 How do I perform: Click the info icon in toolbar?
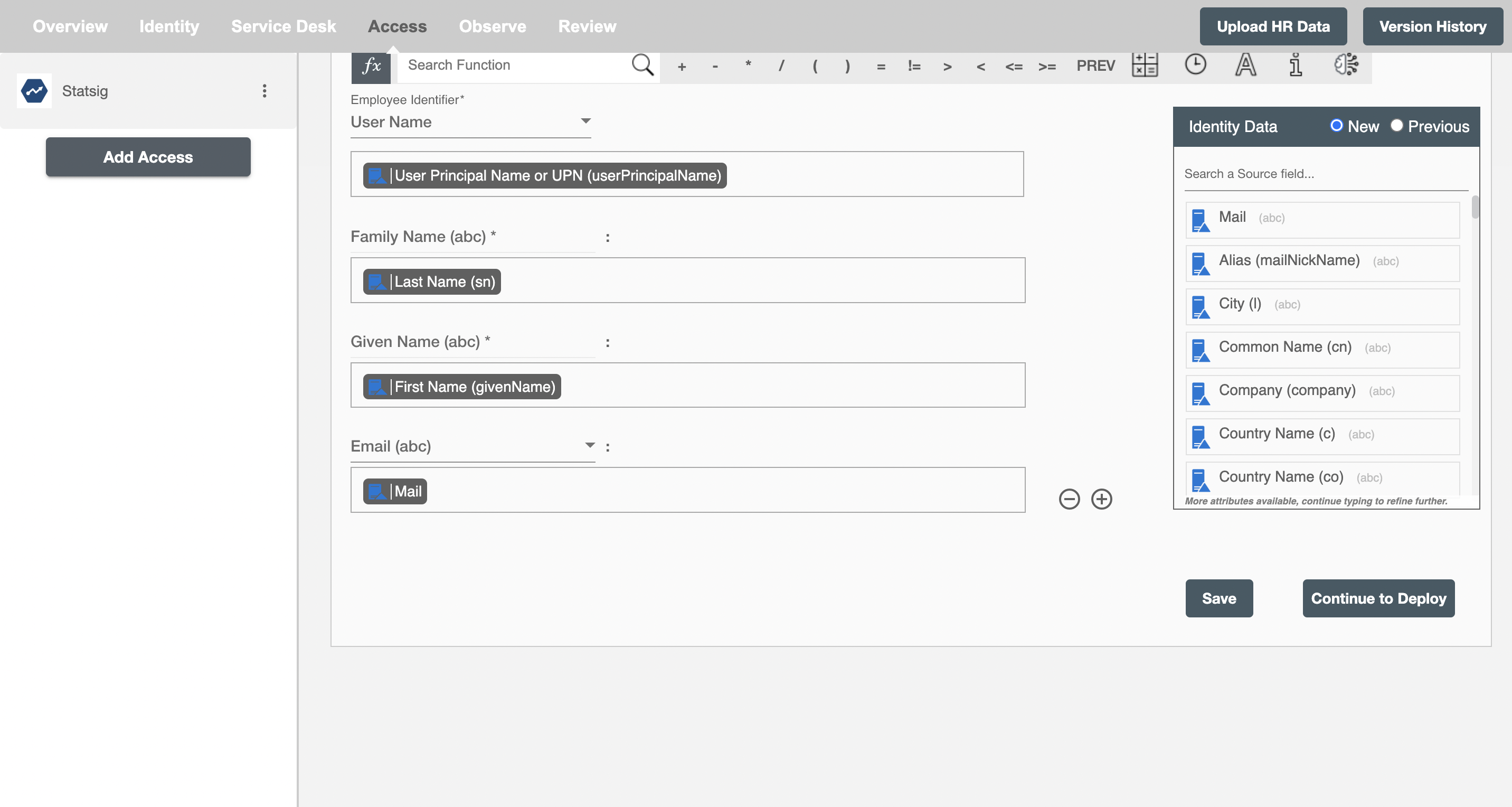click(1296, 65)
